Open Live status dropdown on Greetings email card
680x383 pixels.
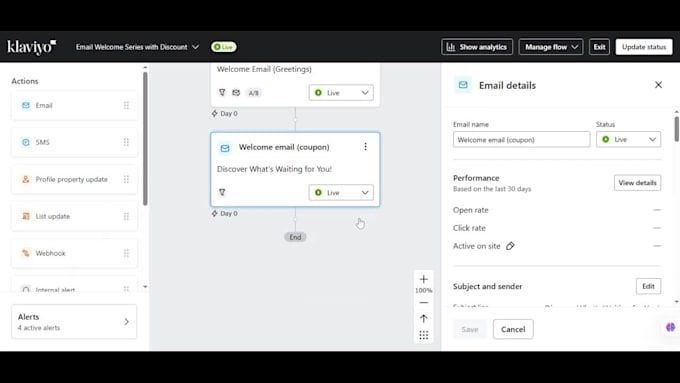(x=341, y=92)
